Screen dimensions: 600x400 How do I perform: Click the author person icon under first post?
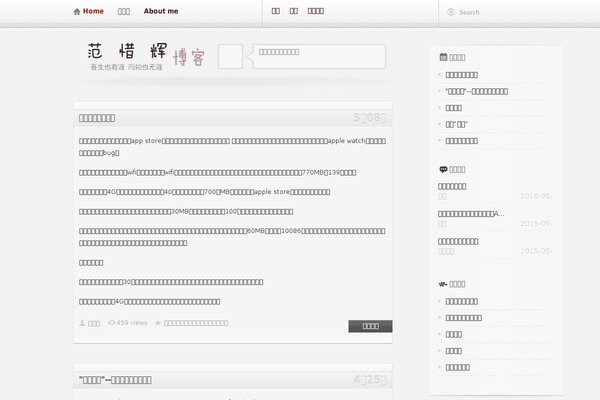[82, 323]
